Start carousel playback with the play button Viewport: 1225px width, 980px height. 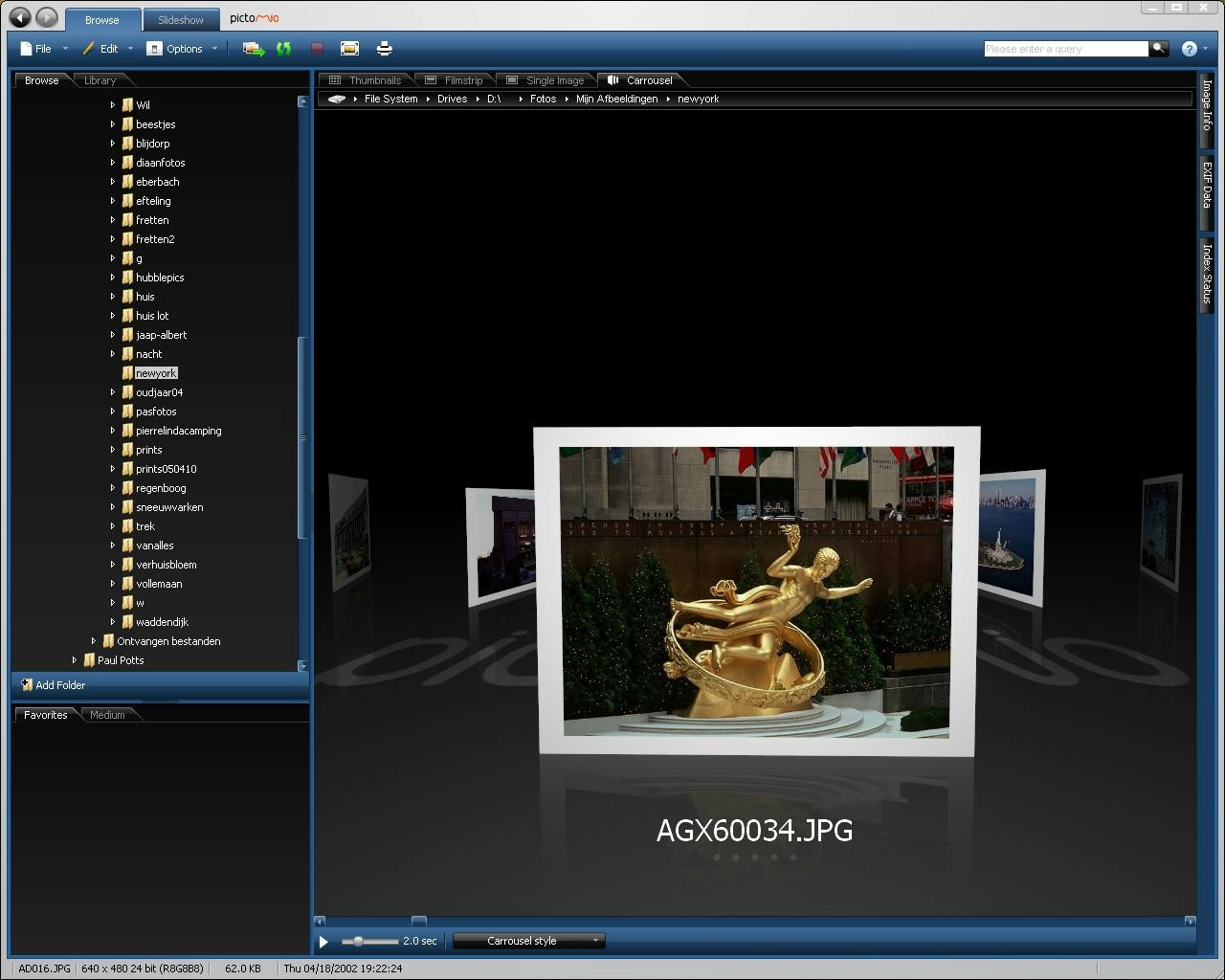(x=323, y=942)
